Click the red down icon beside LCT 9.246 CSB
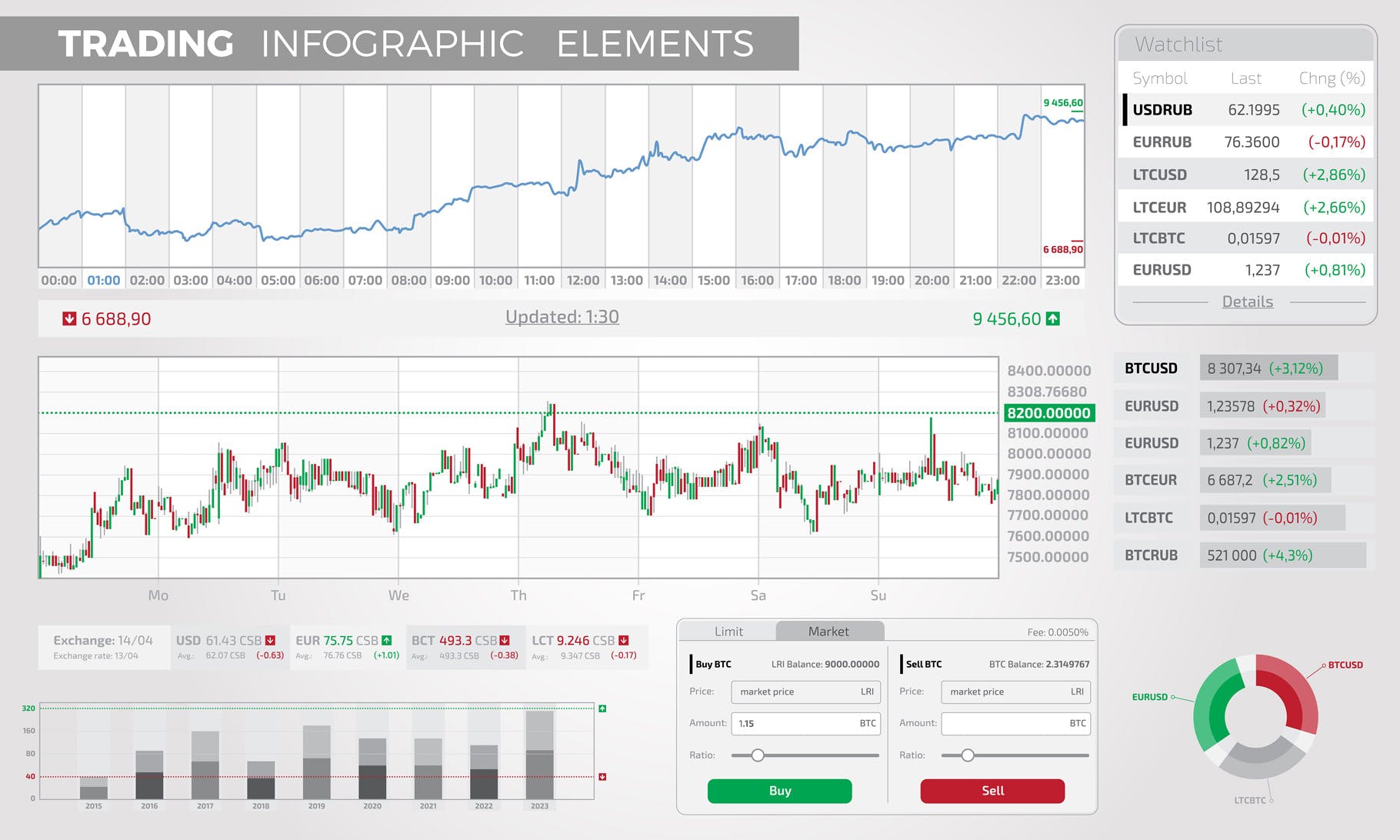 click(622, 639)
